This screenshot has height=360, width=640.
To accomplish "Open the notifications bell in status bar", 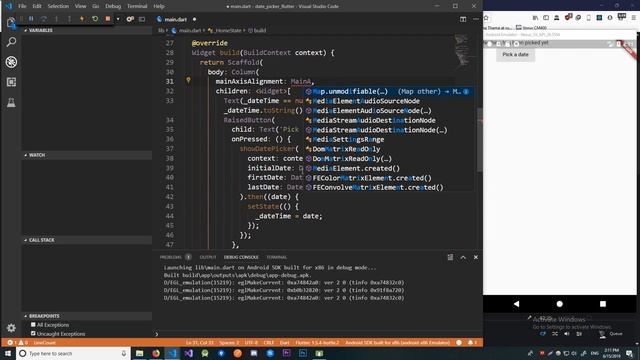I will [472, 342].
